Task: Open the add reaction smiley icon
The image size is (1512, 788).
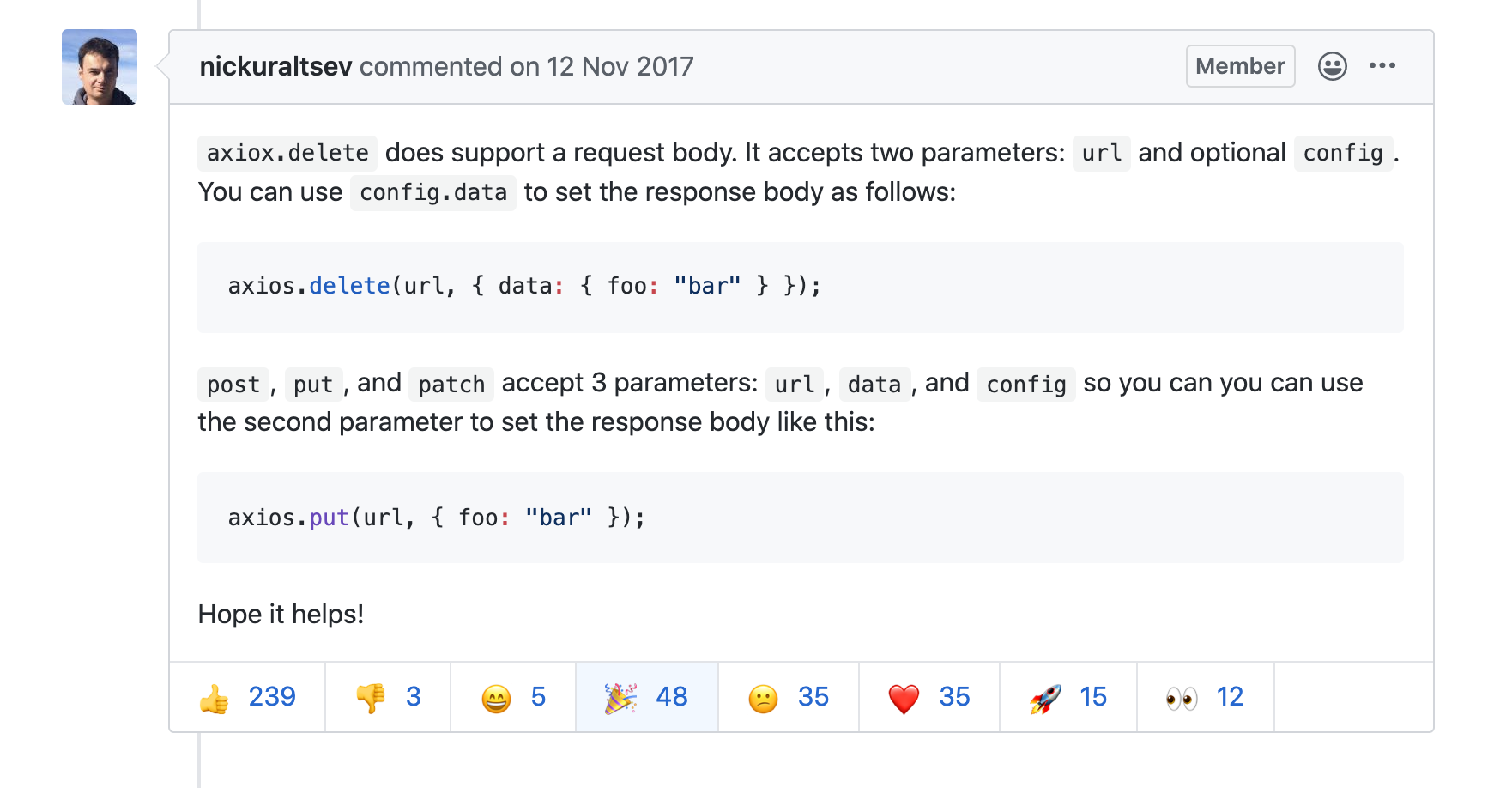Action: [1332, 66]
